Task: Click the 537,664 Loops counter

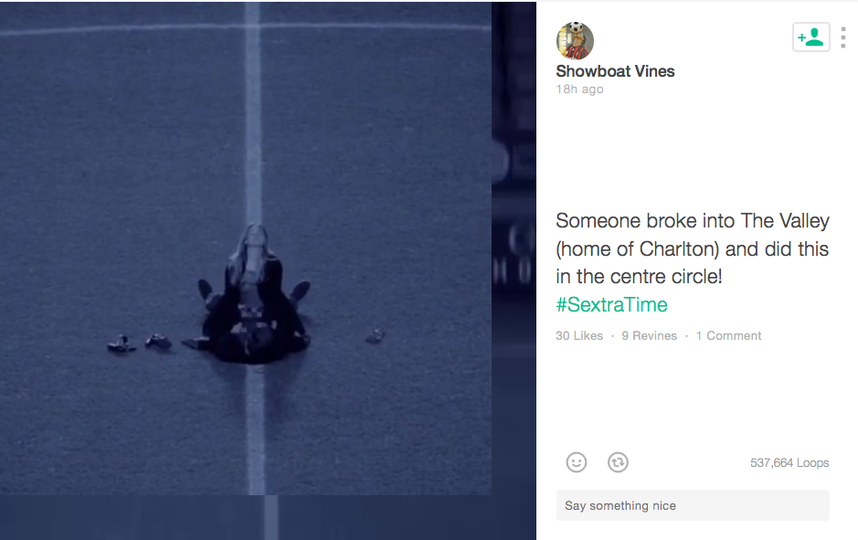Action: tap(790, 463)
